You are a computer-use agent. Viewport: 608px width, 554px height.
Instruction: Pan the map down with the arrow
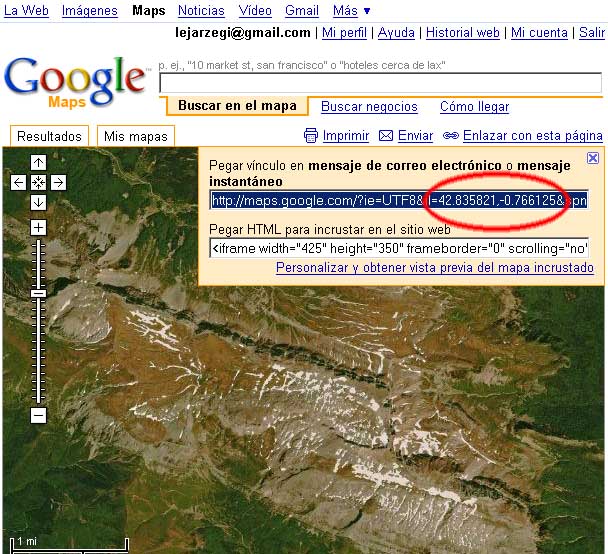(38, 202)
